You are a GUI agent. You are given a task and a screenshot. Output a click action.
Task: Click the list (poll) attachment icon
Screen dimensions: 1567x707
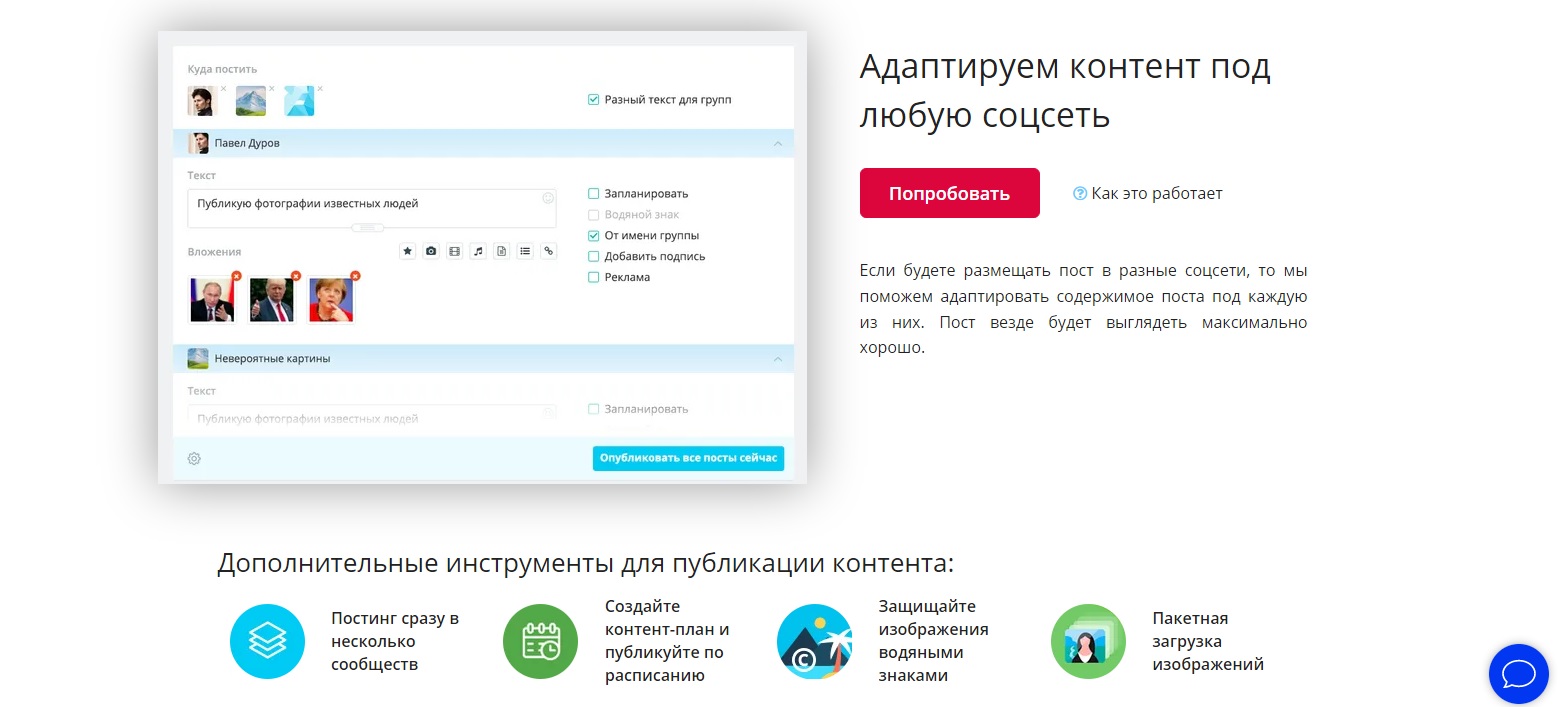coord(525,251)
